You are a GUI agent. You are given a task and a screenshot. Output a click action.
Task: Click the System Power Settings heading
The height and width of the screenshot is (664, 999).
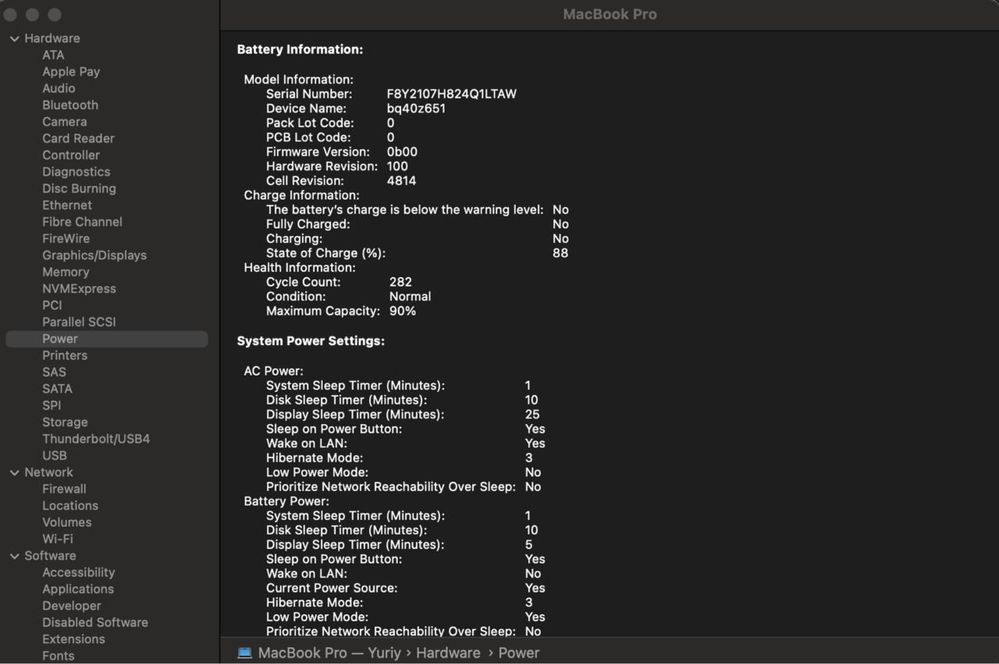tap(311, 341)
